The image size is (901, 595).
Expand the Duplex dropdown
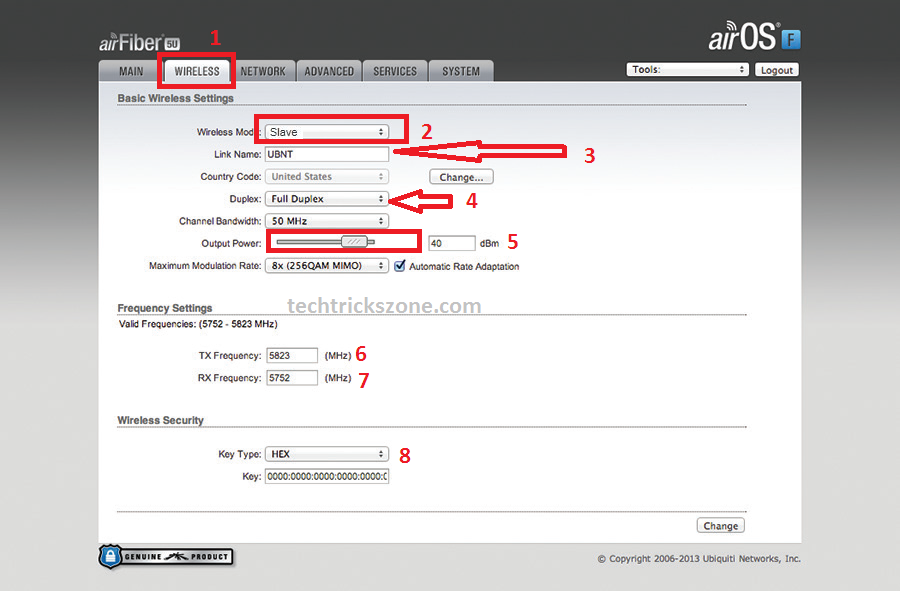327,199
